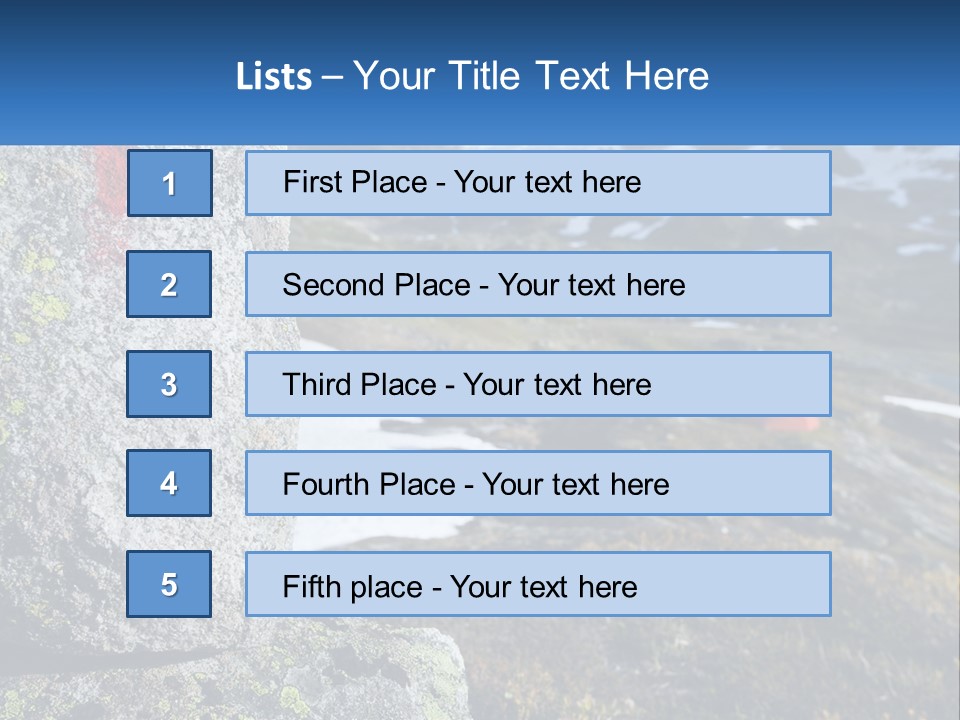Click "Your text here" in Fourth Place row
This screenshot has height=720, width=960.
point(576,484)
